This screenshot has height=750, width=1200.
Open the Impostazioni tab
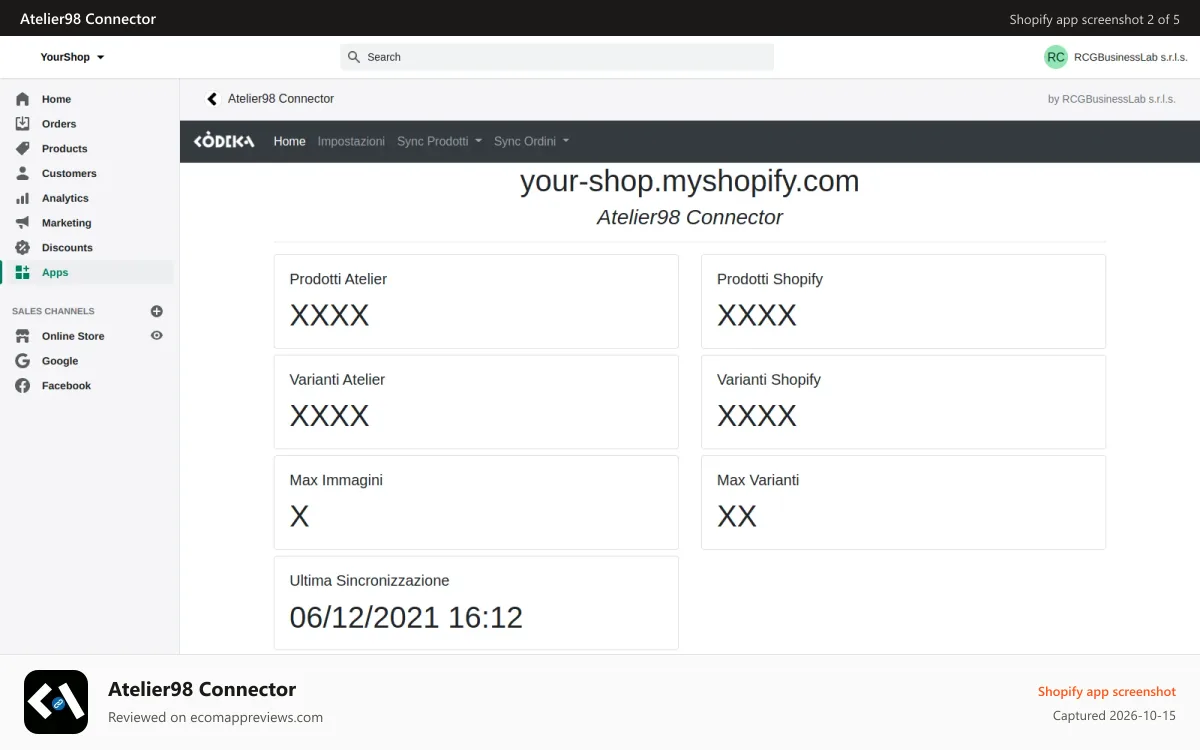coord(351,141)
